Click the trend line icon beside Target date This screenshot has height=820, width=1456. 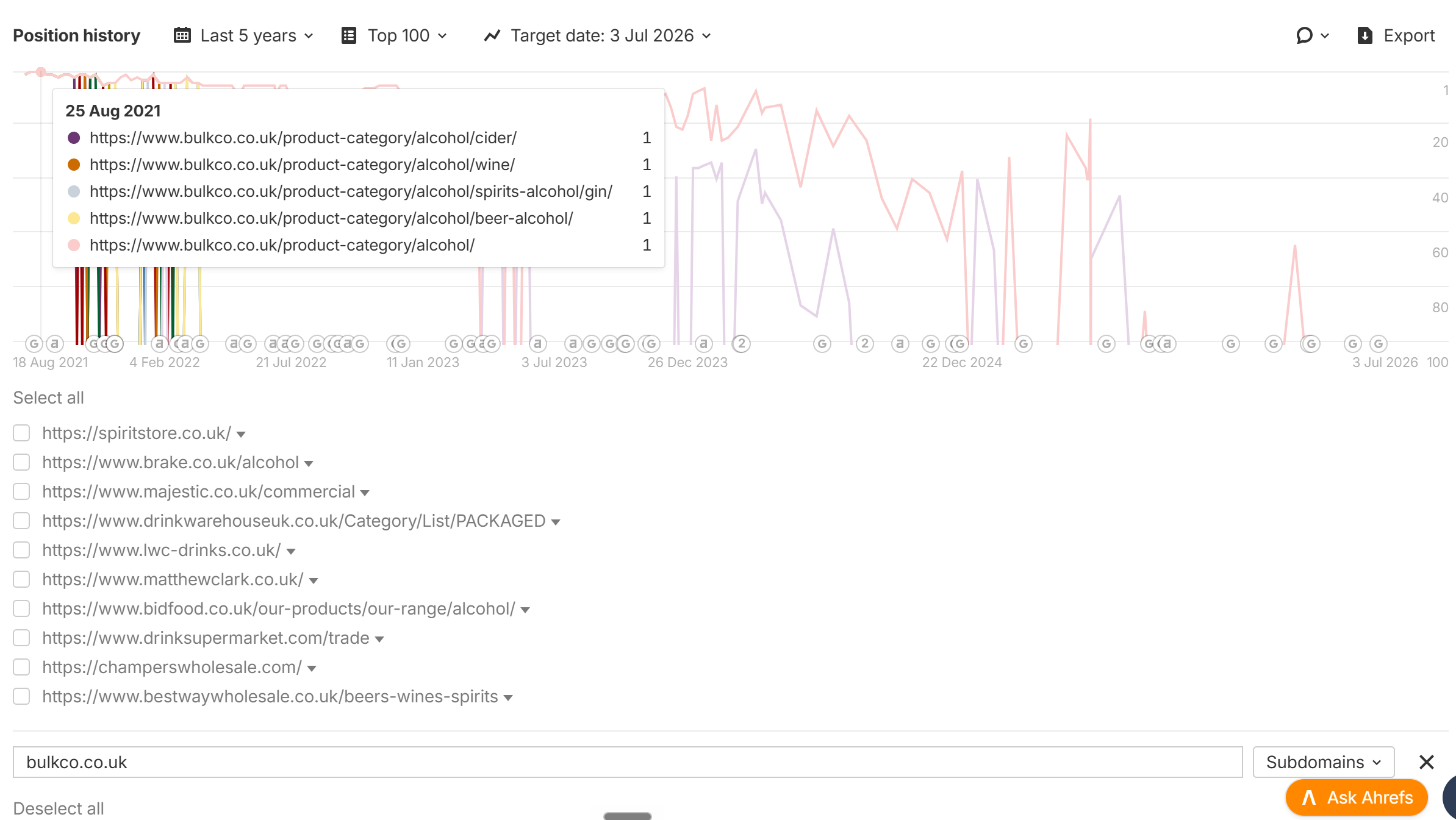[x=492, y=35]
